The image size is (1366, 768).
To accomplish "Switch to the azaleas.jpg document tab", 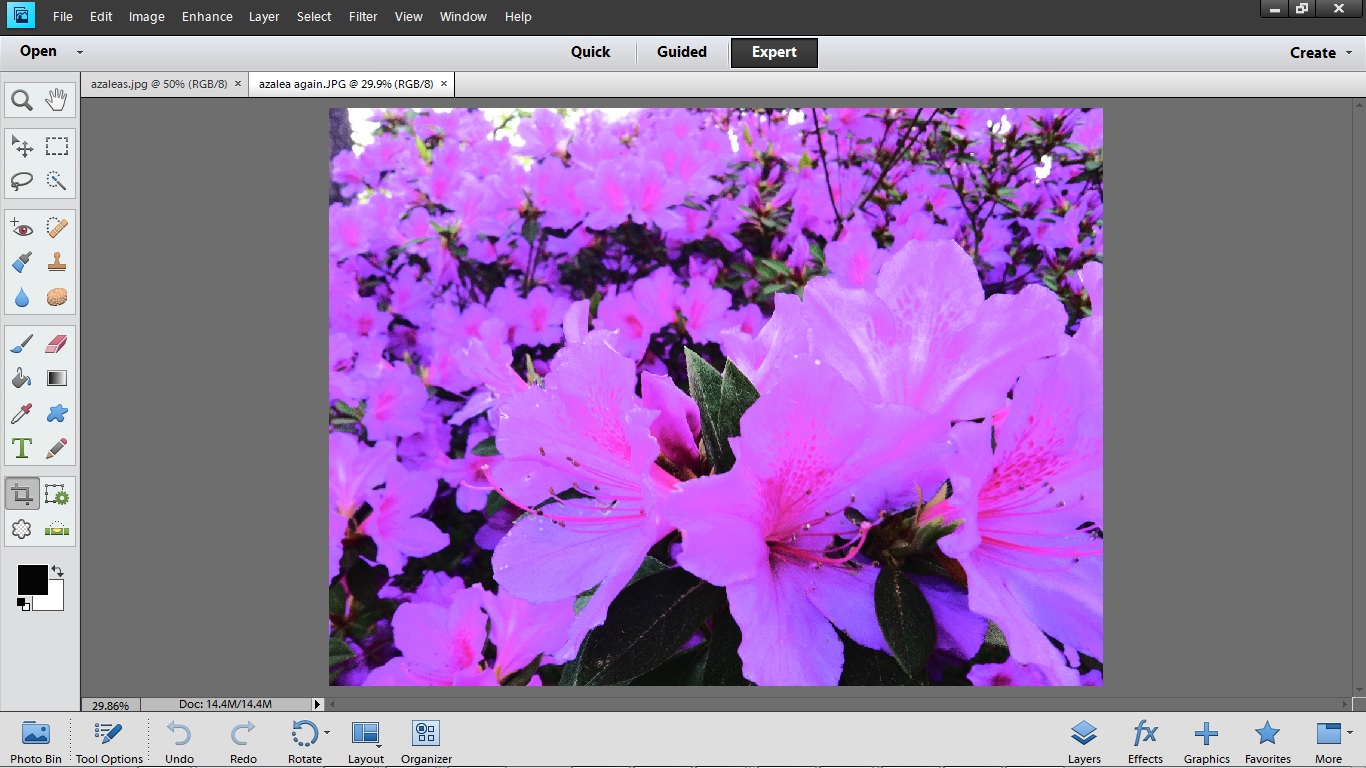I will pos(159,84).
